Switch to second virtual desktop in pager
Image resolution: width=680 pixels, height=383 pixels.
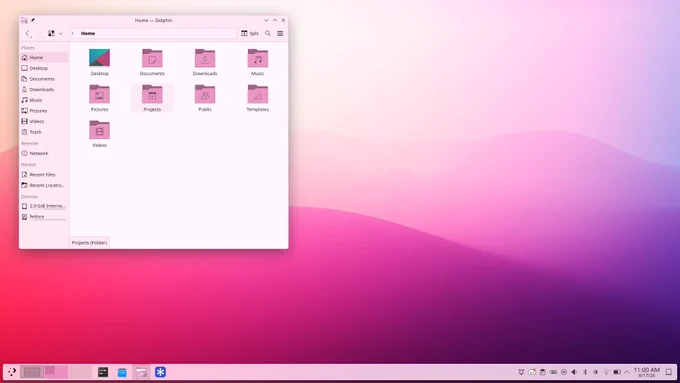(x=56, y=372)
